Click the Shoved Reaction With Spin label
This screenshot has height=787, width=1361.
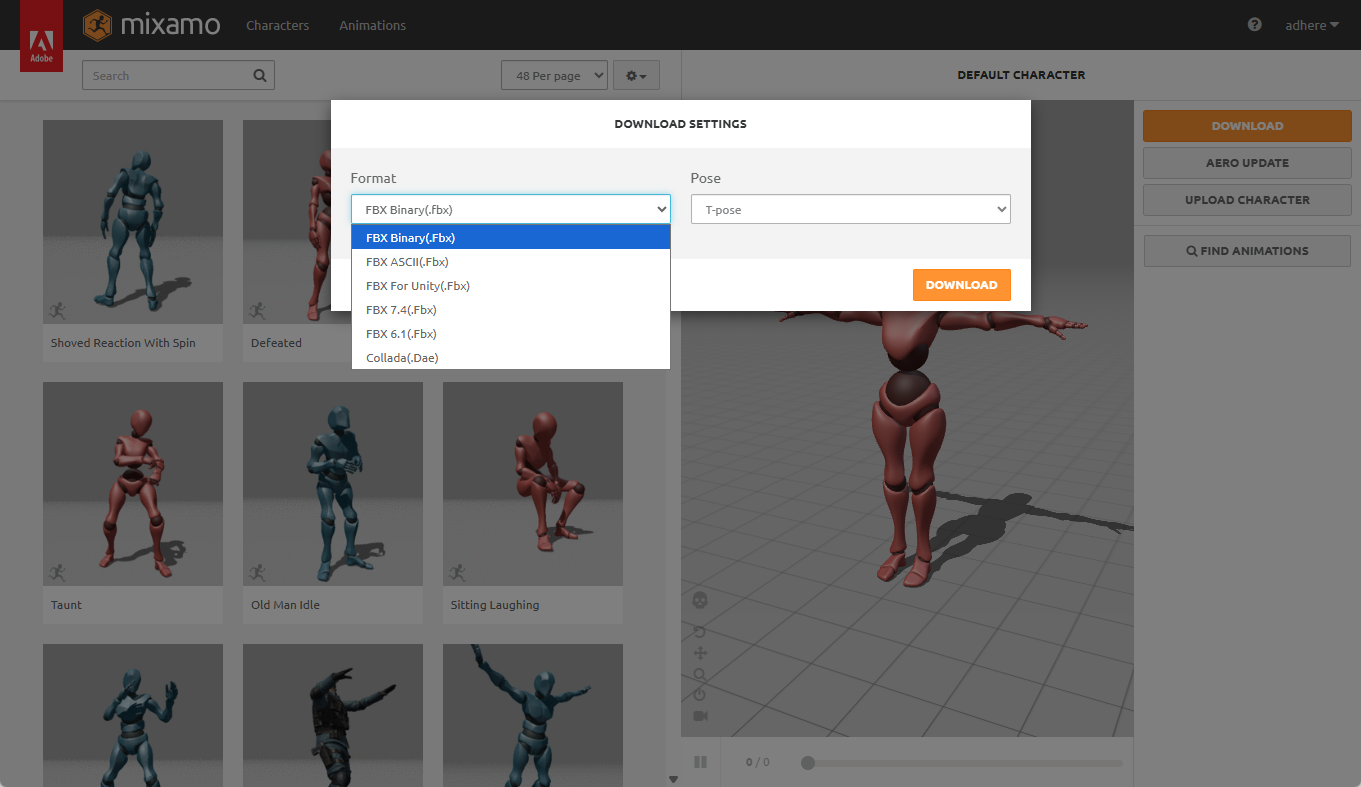coord(123,343)
